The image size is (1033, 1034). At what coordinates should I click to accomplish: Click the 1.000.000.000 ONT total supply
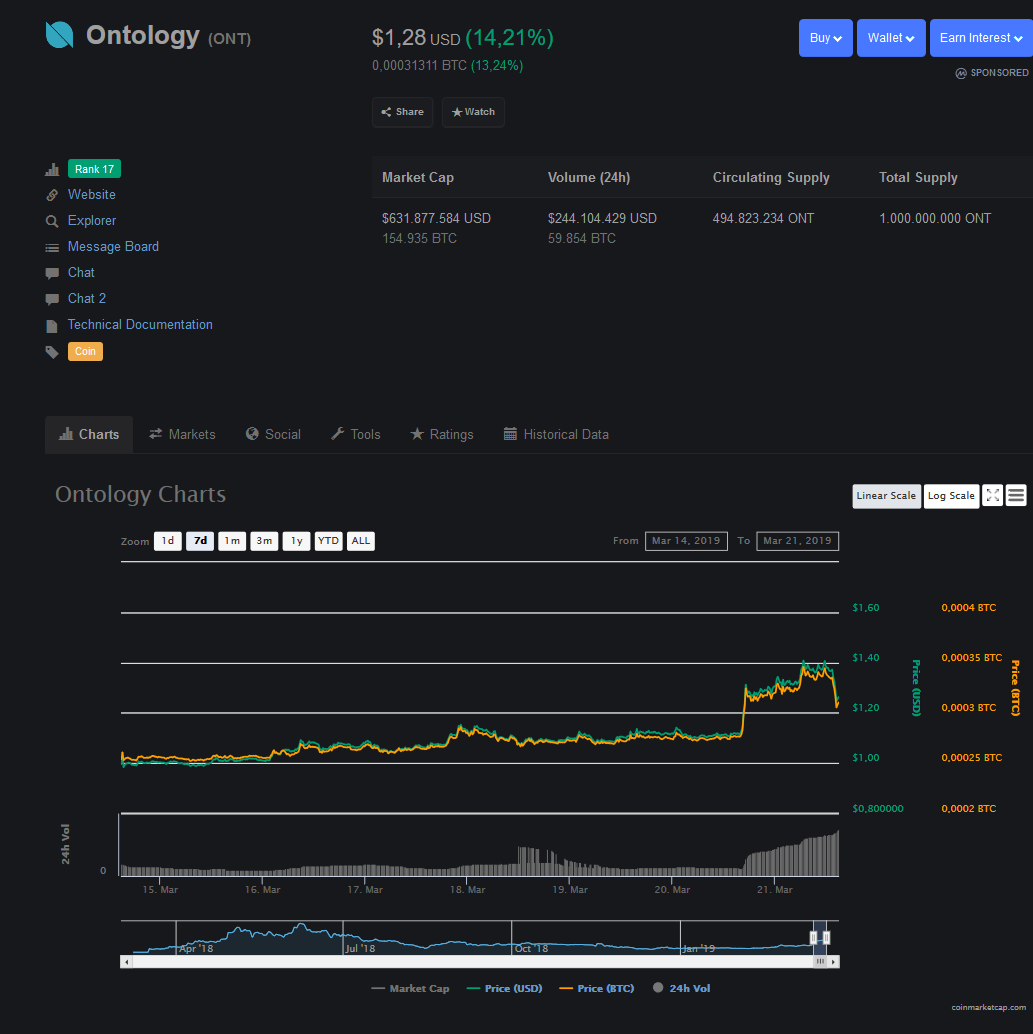935,219
